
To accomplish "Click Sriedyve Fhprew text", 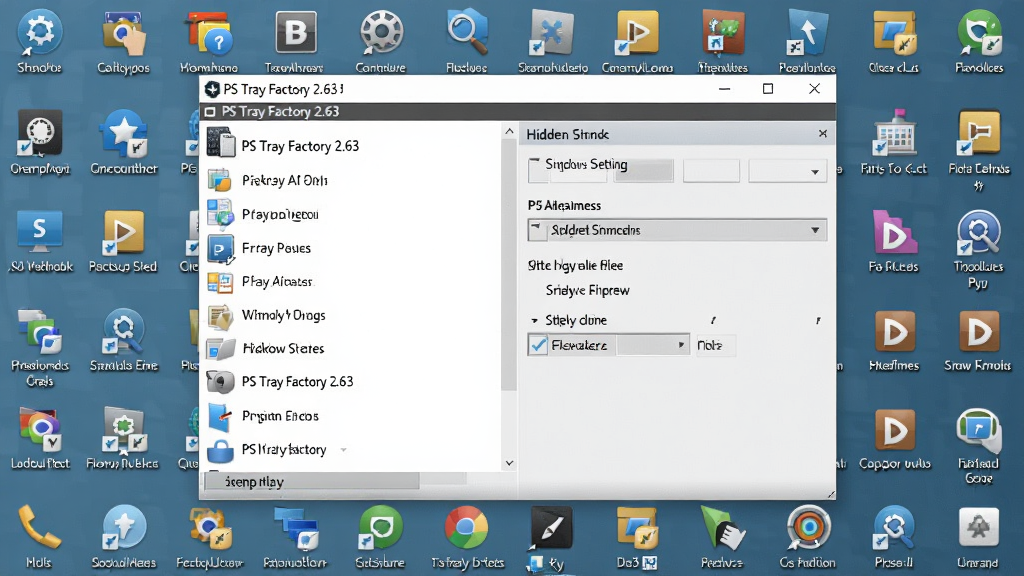I will pos(588,291).
